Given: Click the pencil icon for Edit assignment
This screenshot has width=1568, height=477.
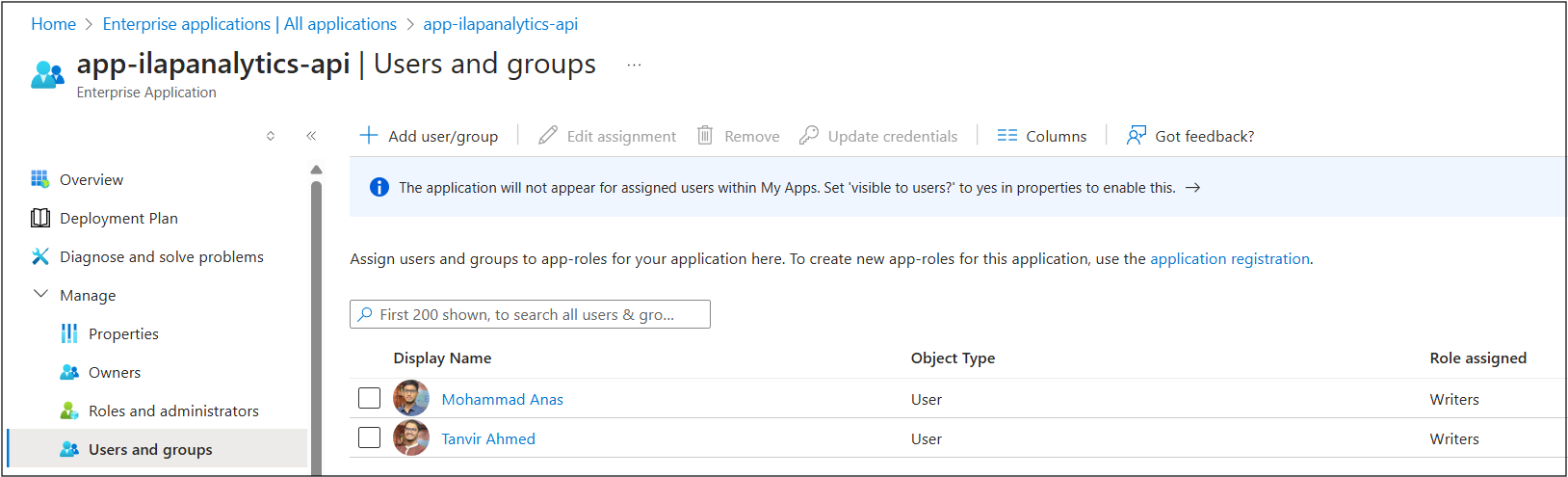Looking at the screenshot, I should (548, 136).
